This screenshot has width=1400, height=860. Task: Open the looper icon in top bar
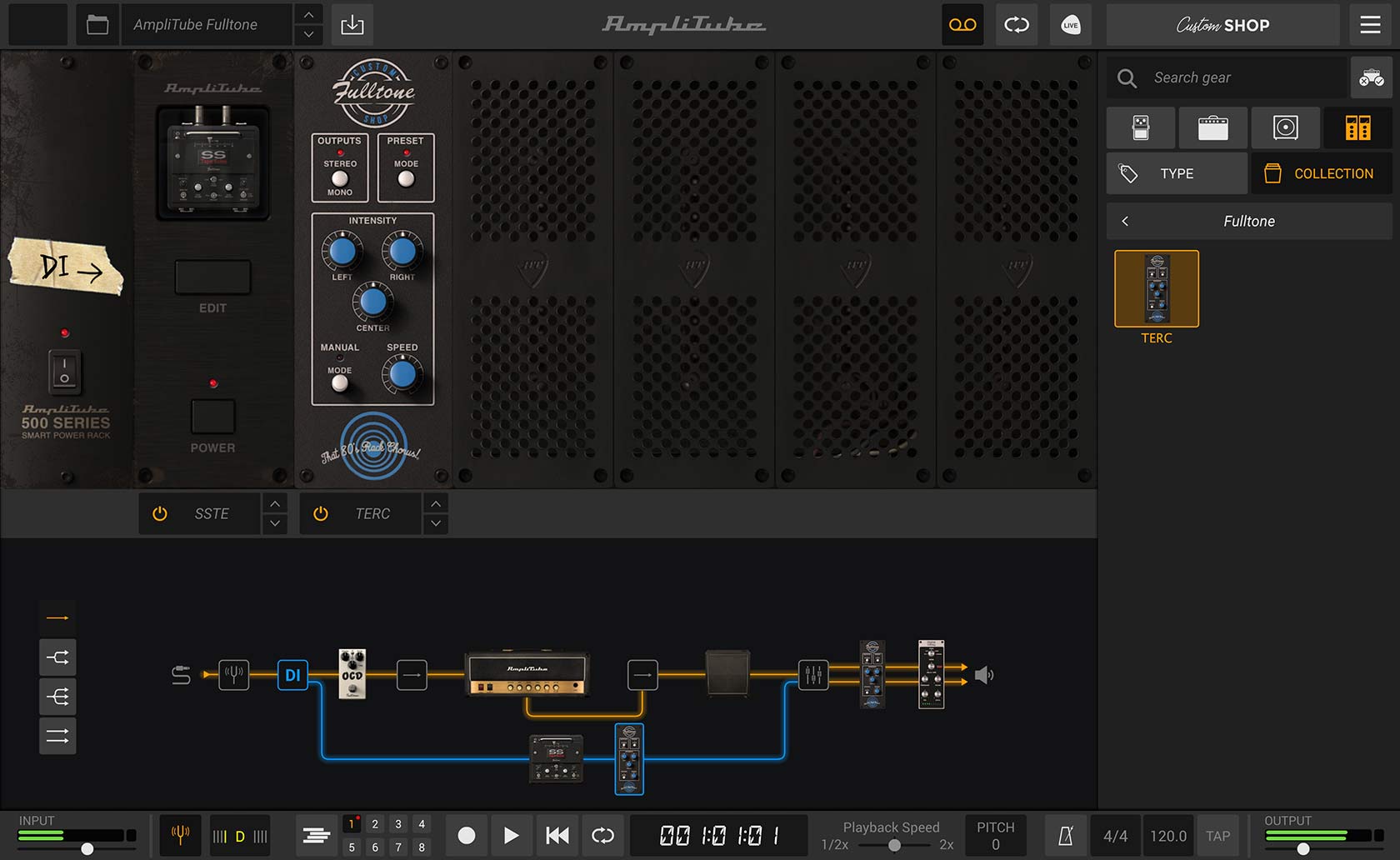[1017, 25]
